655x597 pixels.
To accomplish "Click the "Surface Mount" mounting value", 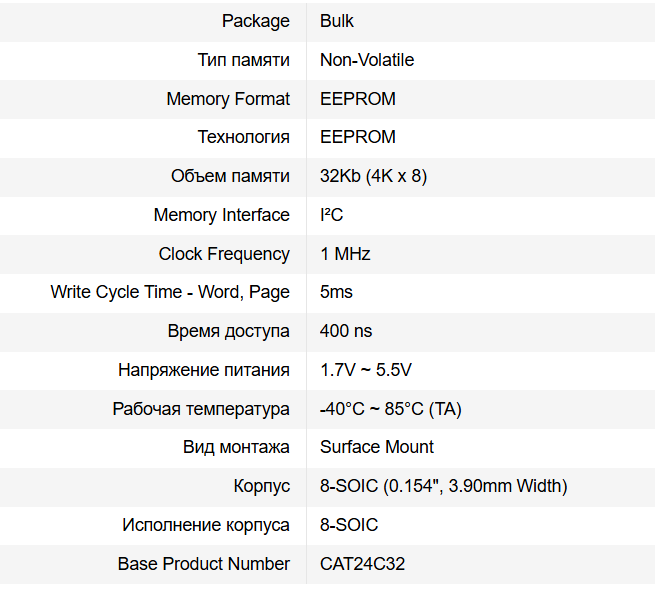I will click(377, 447).
